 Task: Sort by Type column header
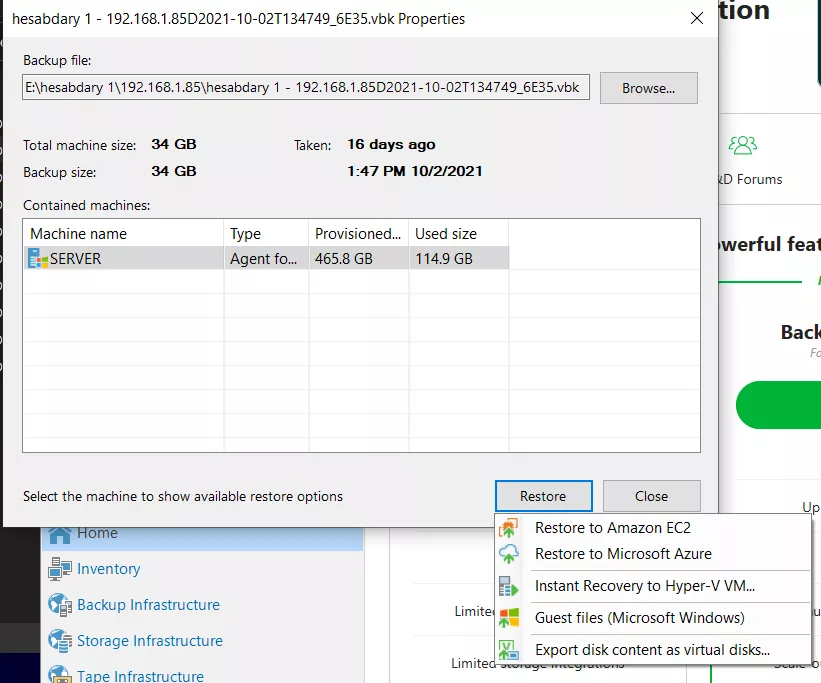click(x=267, y=234)
